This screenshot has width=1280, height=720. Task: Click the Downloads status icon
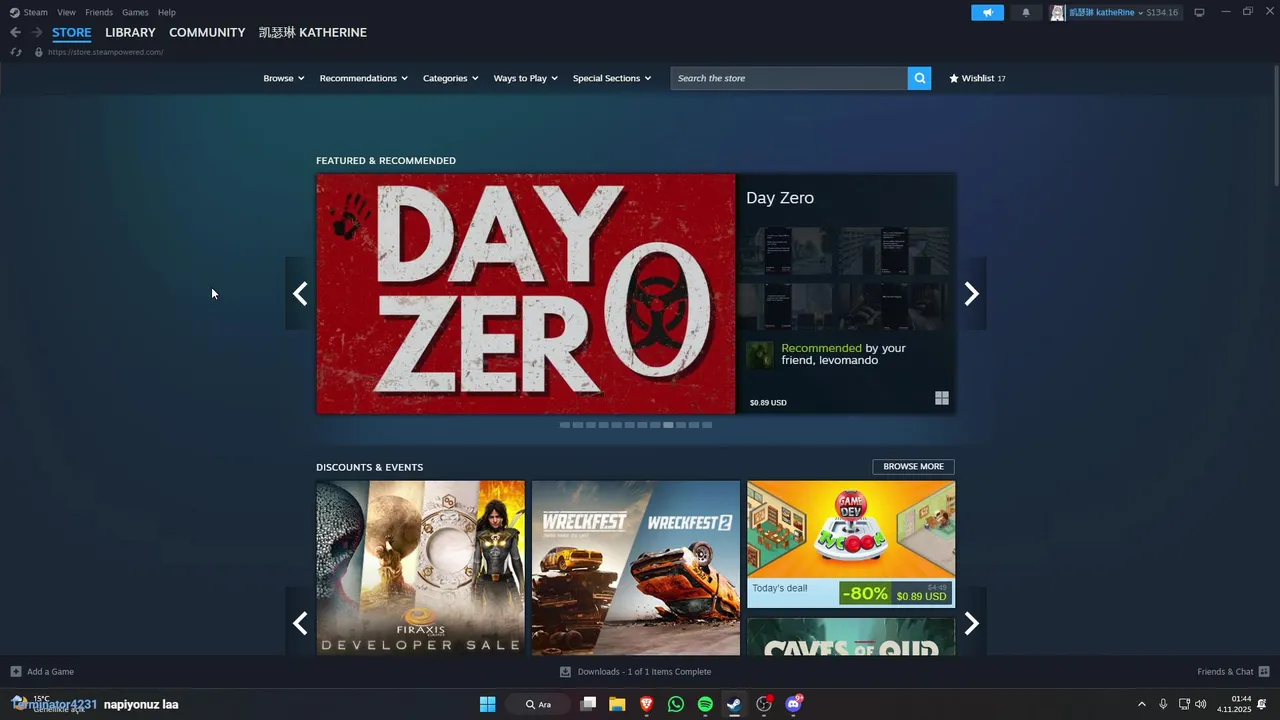pos(565,672)
